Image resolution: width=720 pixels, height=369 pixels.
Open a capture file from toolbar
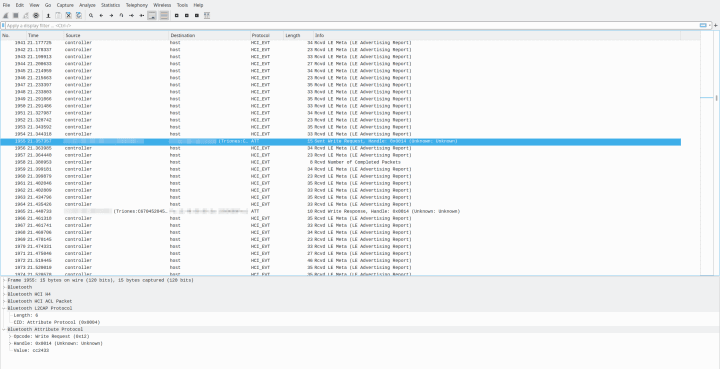click(48, 16)
